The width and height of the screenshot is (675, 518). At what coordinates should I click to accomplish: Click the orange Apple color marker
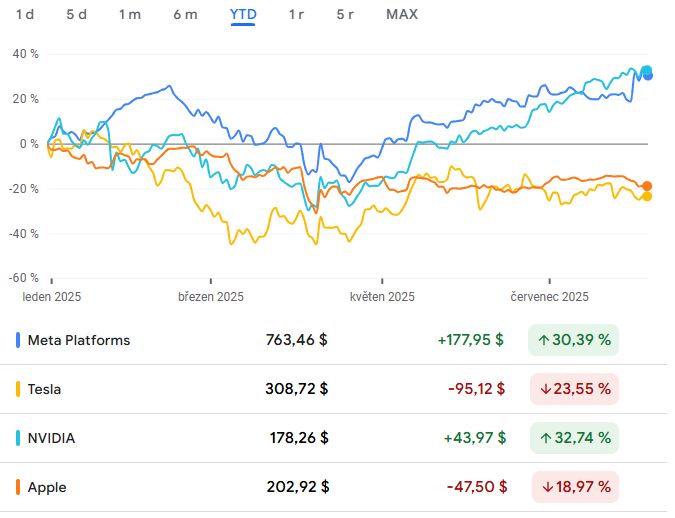pyautogui.click(x=18, y=487)
